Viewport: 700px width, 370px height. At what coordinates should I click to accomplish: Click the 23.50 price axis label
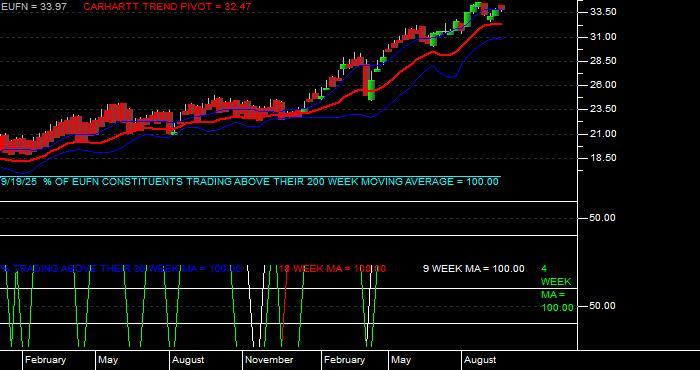point(603,108)
